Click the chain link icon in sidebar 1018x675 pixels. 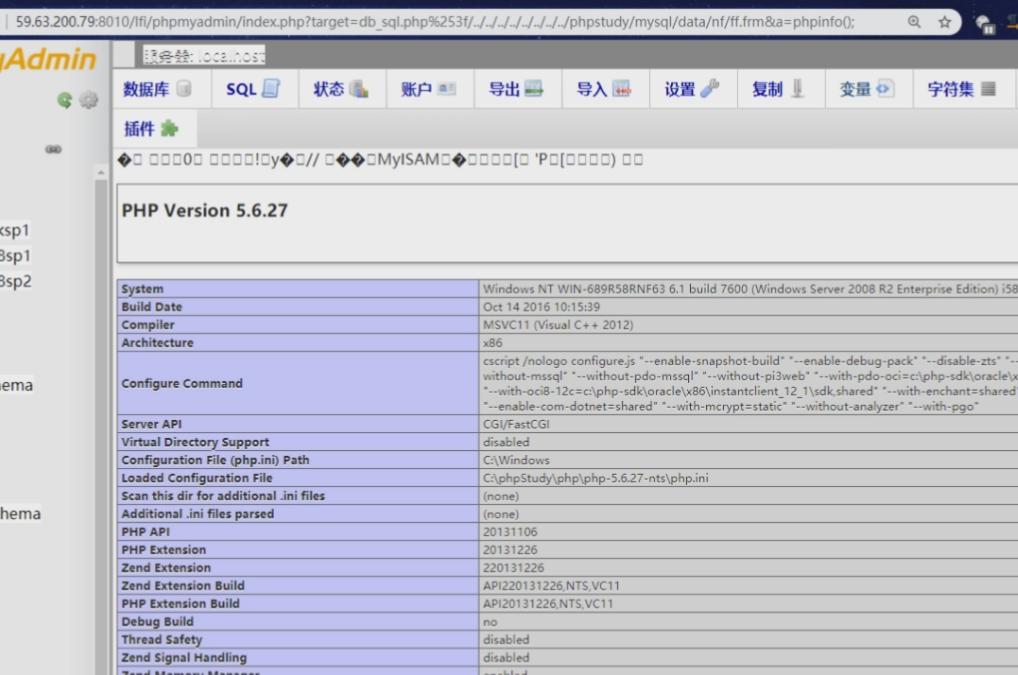tap(53, 149)
